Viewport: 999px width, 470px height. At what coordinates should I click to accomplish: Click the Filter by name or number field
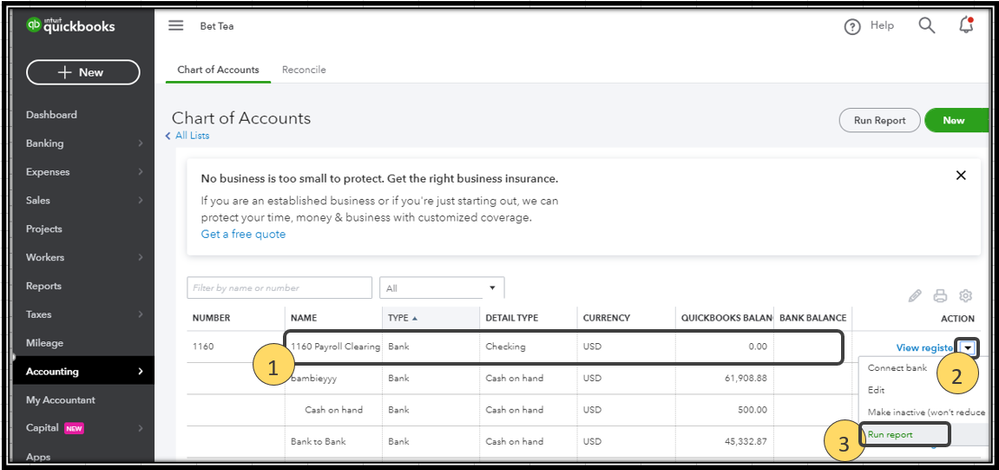(280, 288)
